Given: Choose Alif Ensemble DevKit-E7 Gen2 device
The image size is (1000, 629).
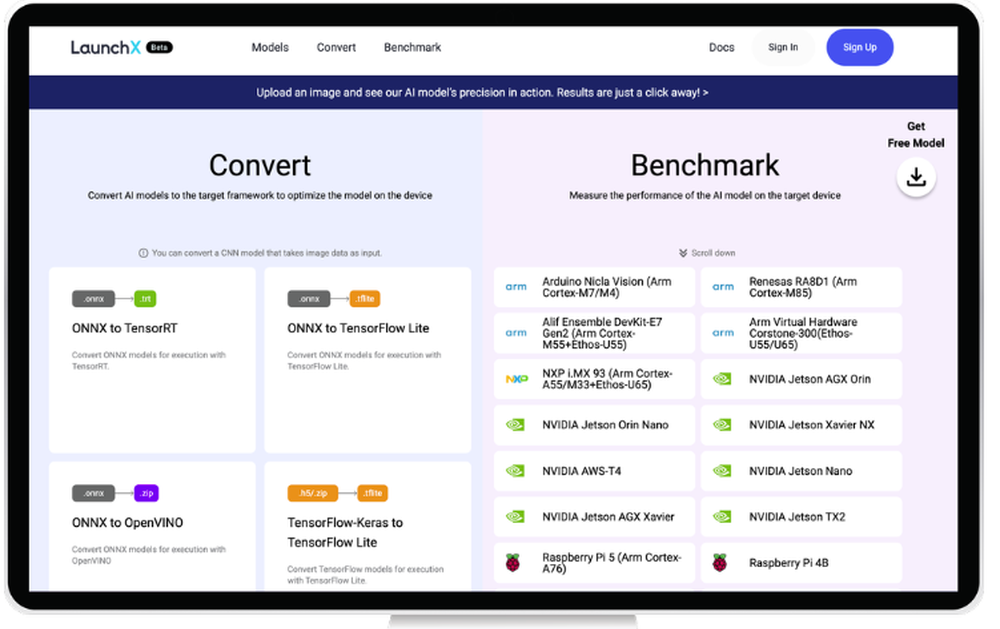Looking at the screenshot, I should click(x=594, y=333).
